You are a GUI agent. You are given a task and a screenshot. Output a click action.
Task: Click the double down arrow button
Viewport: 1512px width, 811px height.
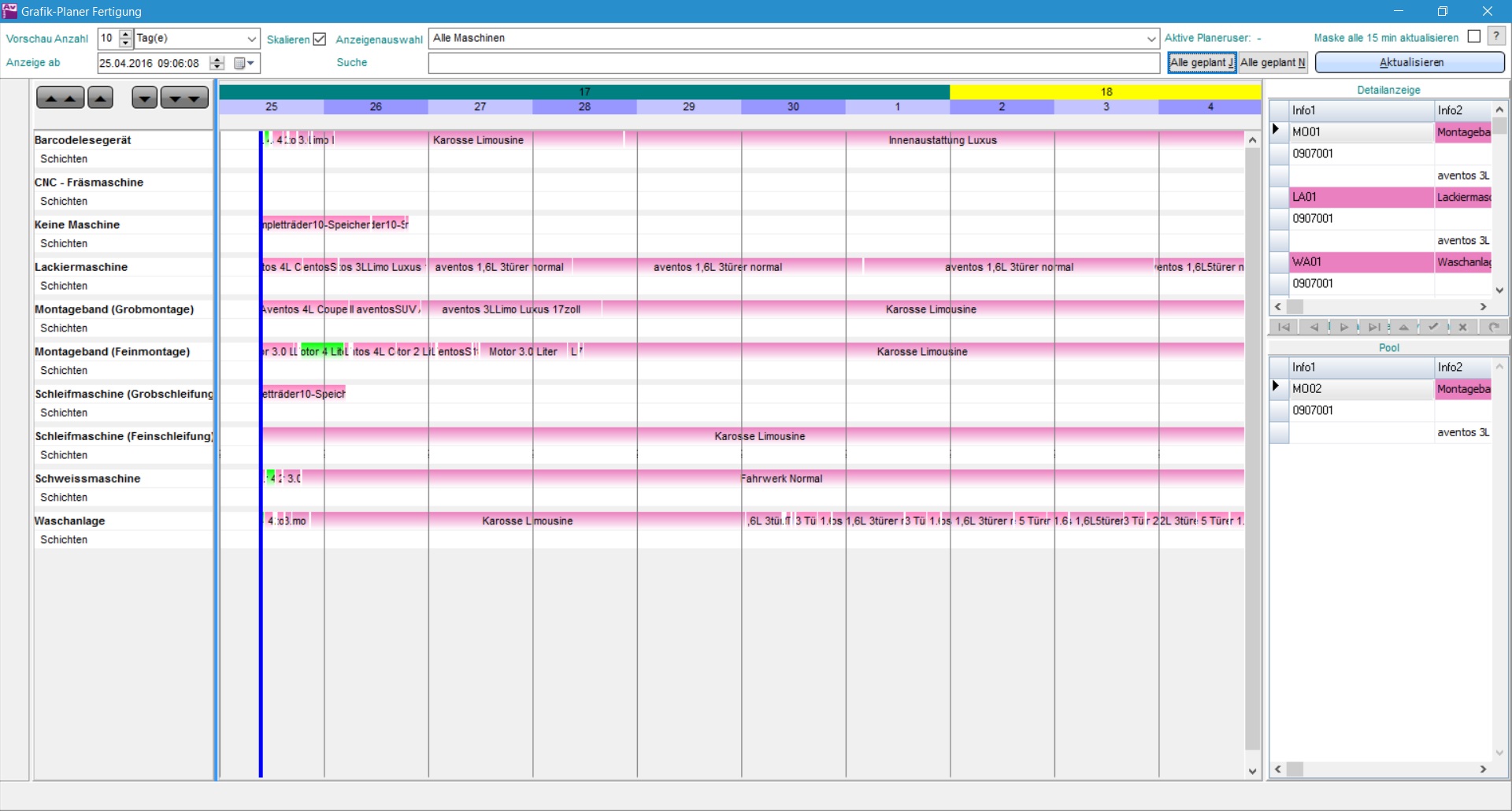(184, 98)
